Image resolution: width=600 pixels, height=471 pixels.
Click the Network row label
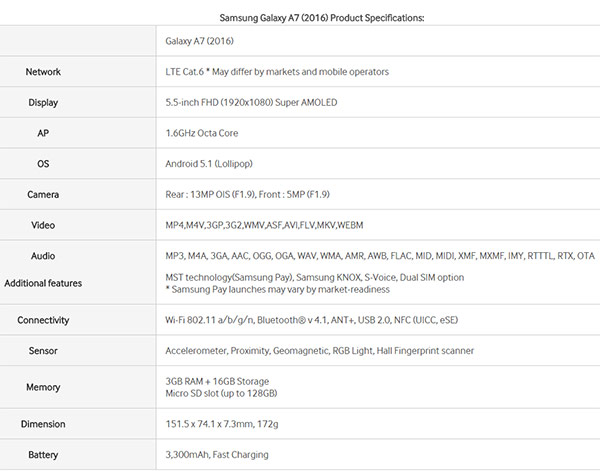43,72
